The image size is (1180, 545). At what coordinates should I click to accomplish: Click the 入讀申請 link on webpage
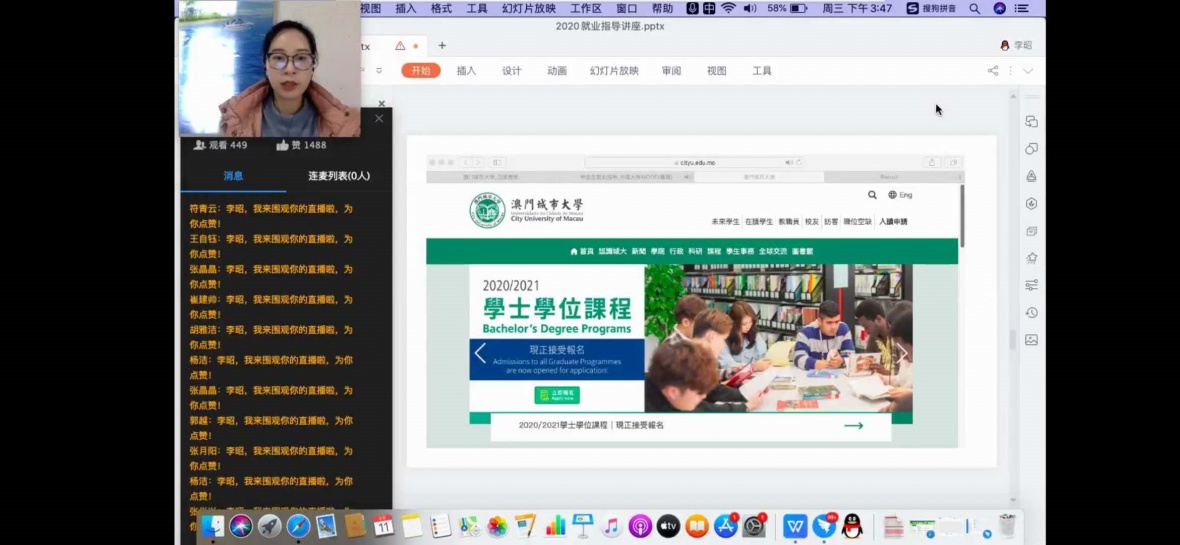pyautogui.click(x=893, y=222)
